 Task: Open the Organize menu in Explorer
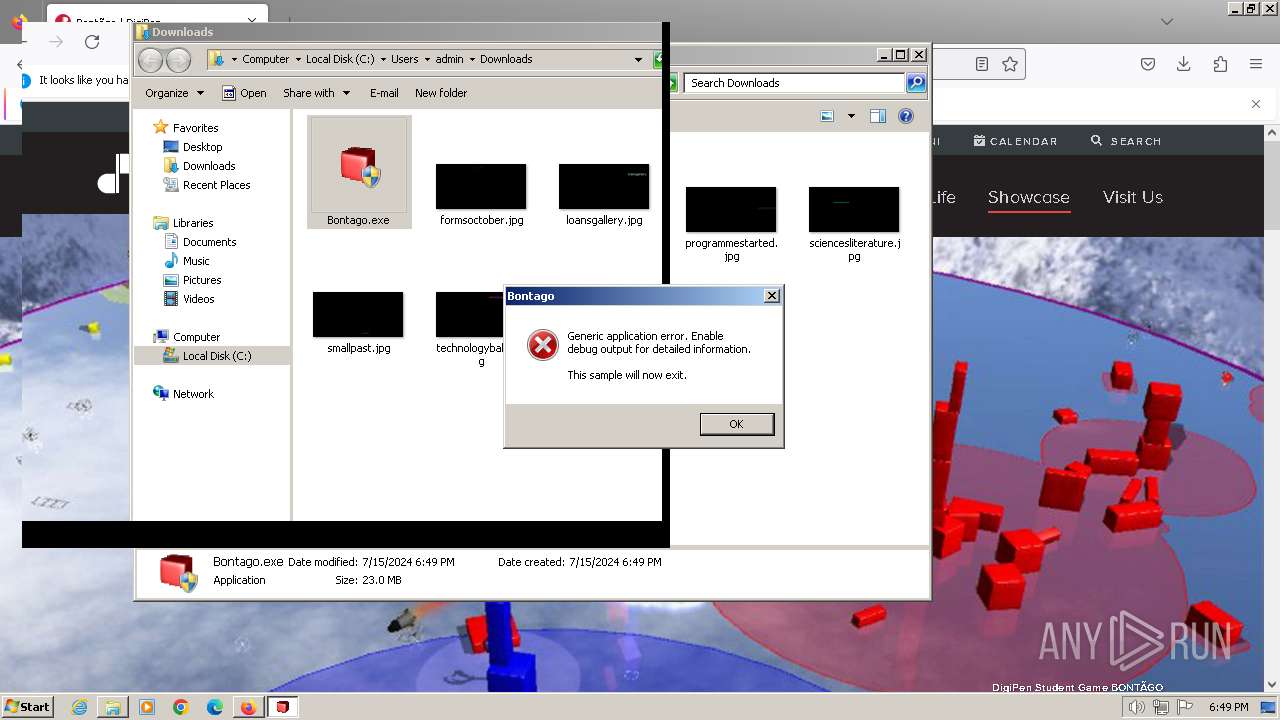coord(174,93)
